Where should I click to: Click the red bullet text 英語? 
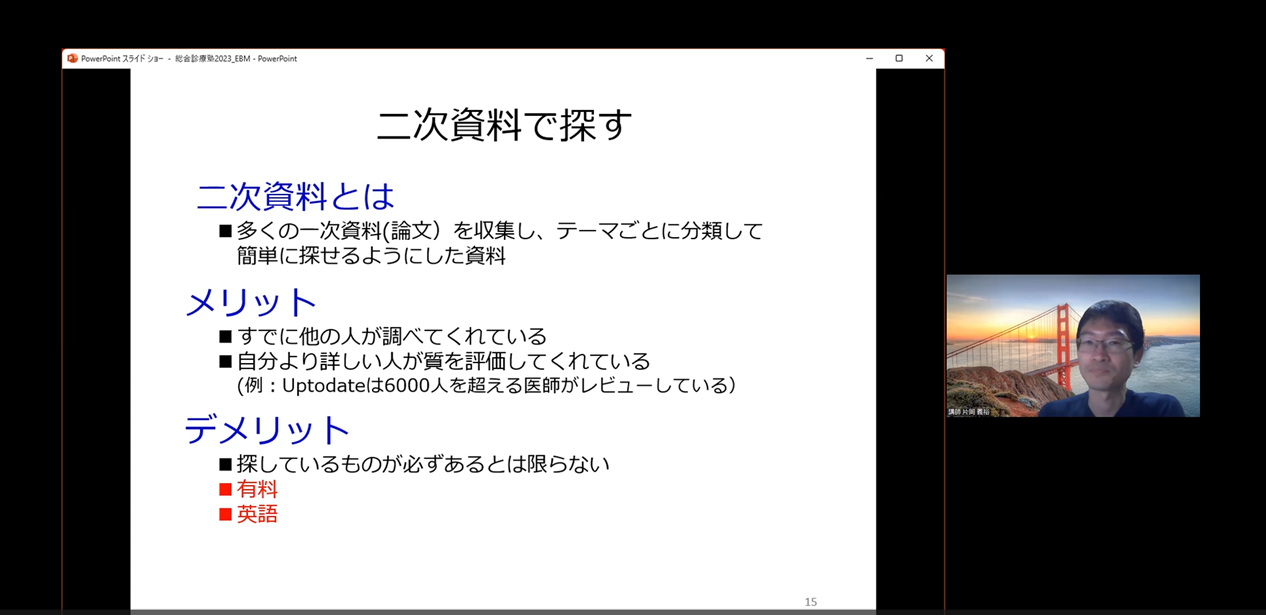click(x=257, y=515)
